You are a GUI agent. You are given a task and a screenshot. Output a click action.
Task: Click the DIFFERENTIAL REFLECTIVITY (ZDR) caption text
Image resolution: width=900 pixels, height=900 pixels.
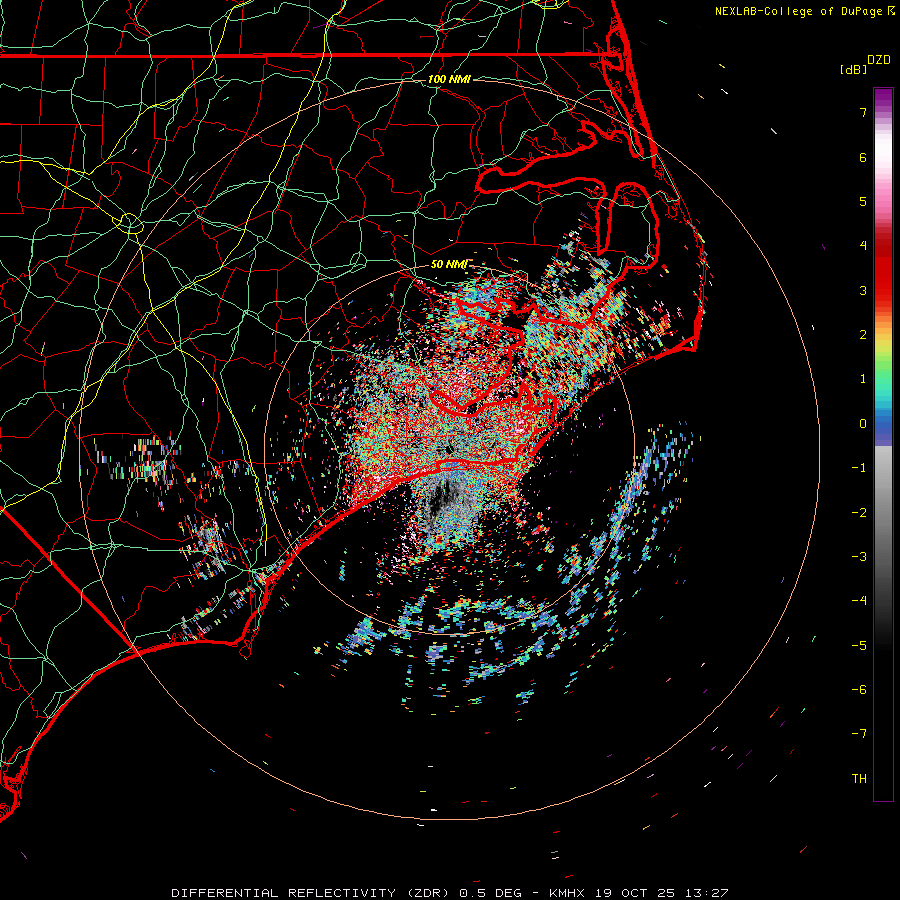point(313,893)
